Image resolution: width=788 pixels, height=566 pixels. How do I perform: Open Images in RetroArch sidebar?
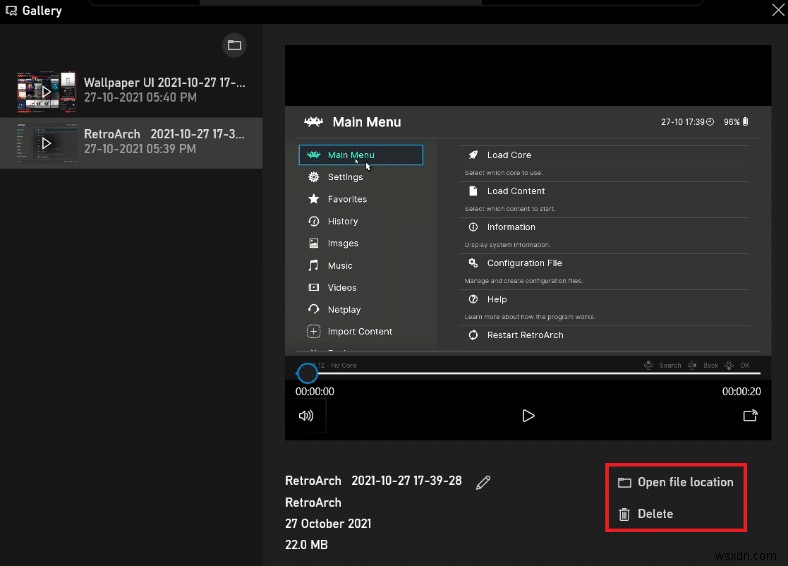point(343,243)
